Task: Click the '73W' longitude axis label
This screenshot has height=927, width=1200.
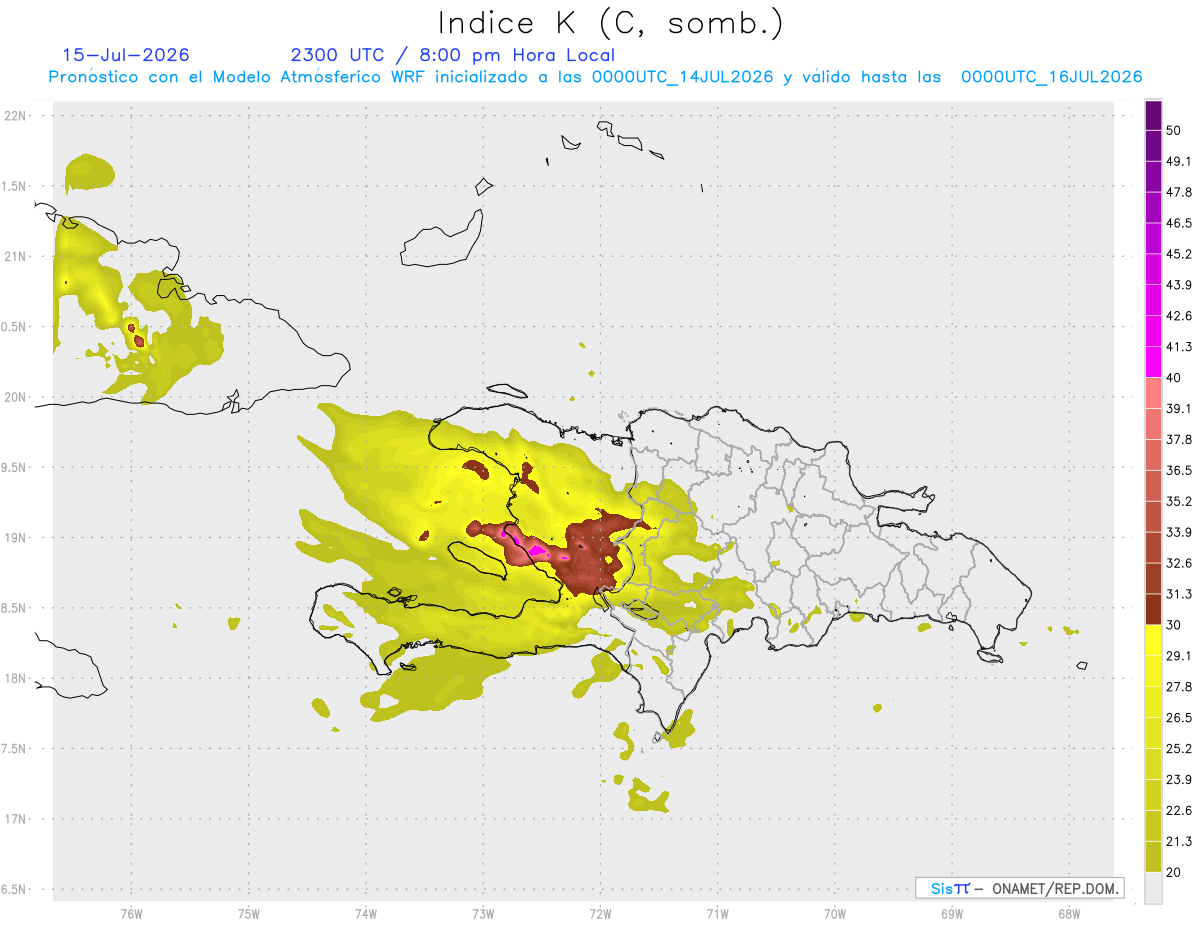Action: (483, 915)
